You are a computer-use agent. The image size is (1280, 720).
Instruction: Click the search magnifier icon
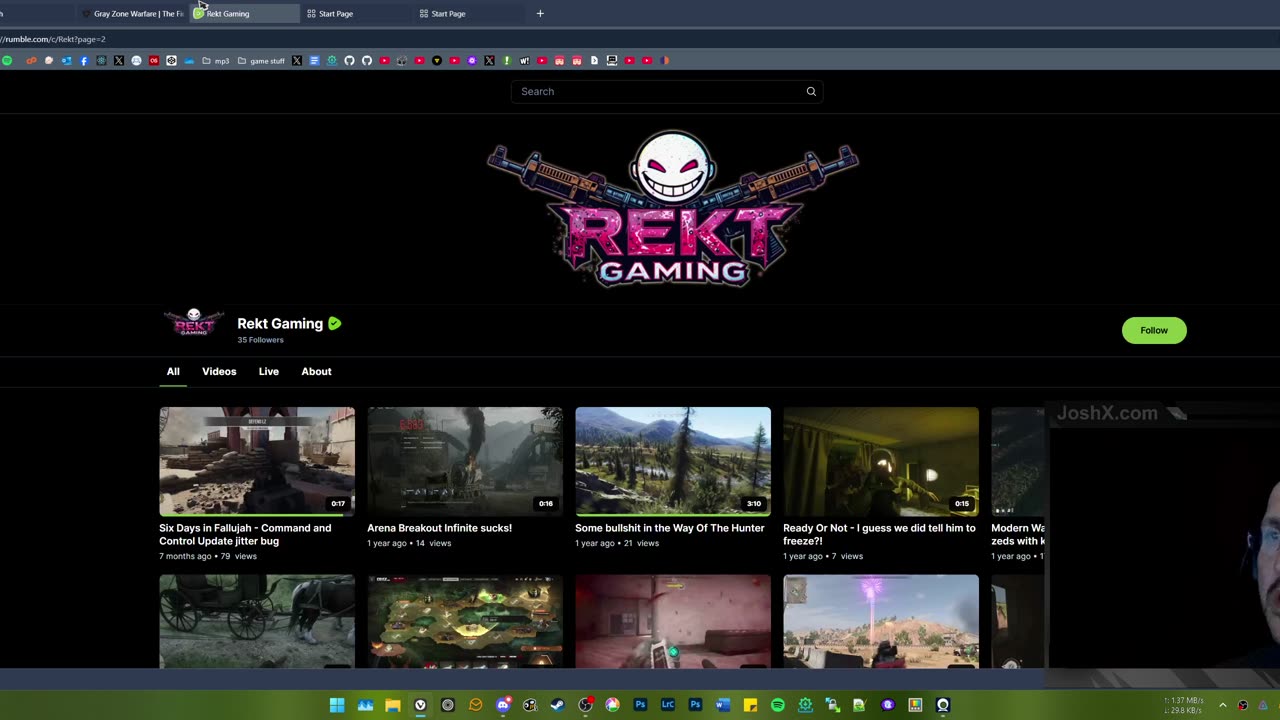[x=811, y=91]
